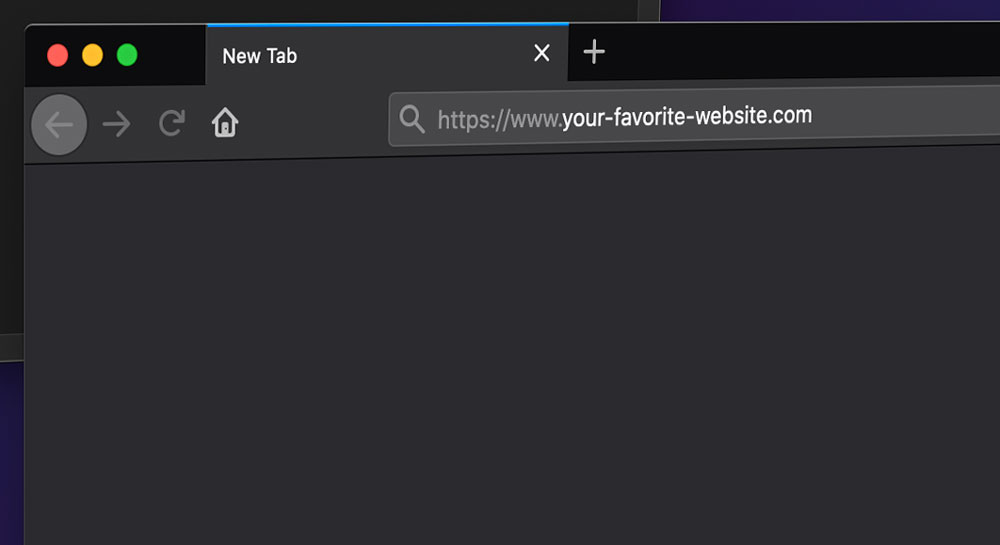Screen dimensions: 1000x545
Task: Click the magnifier icon in address bar
Action: [412, 119]
